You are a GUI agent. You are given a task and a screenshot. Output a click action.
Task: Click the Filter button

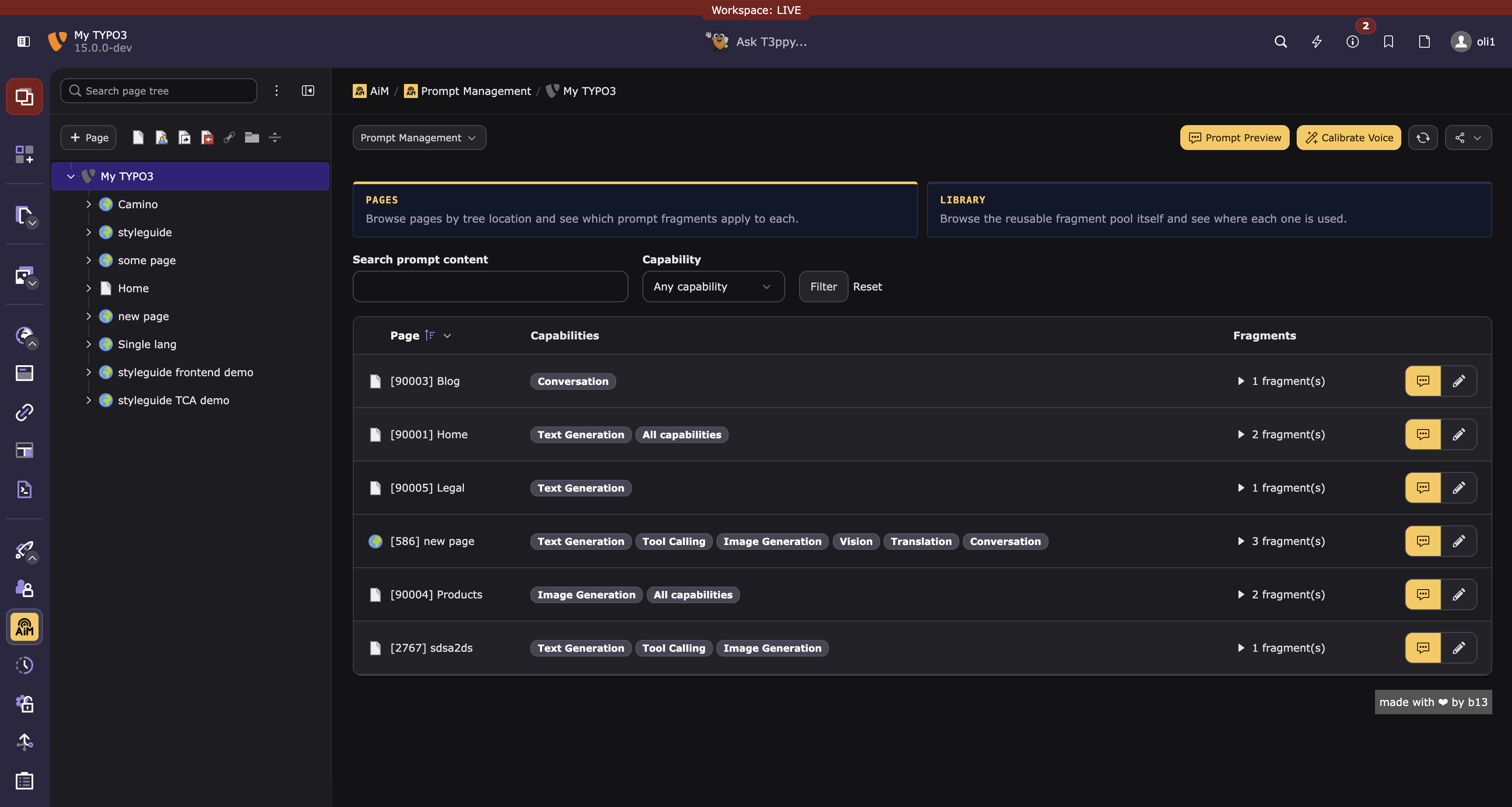(823, 287)
